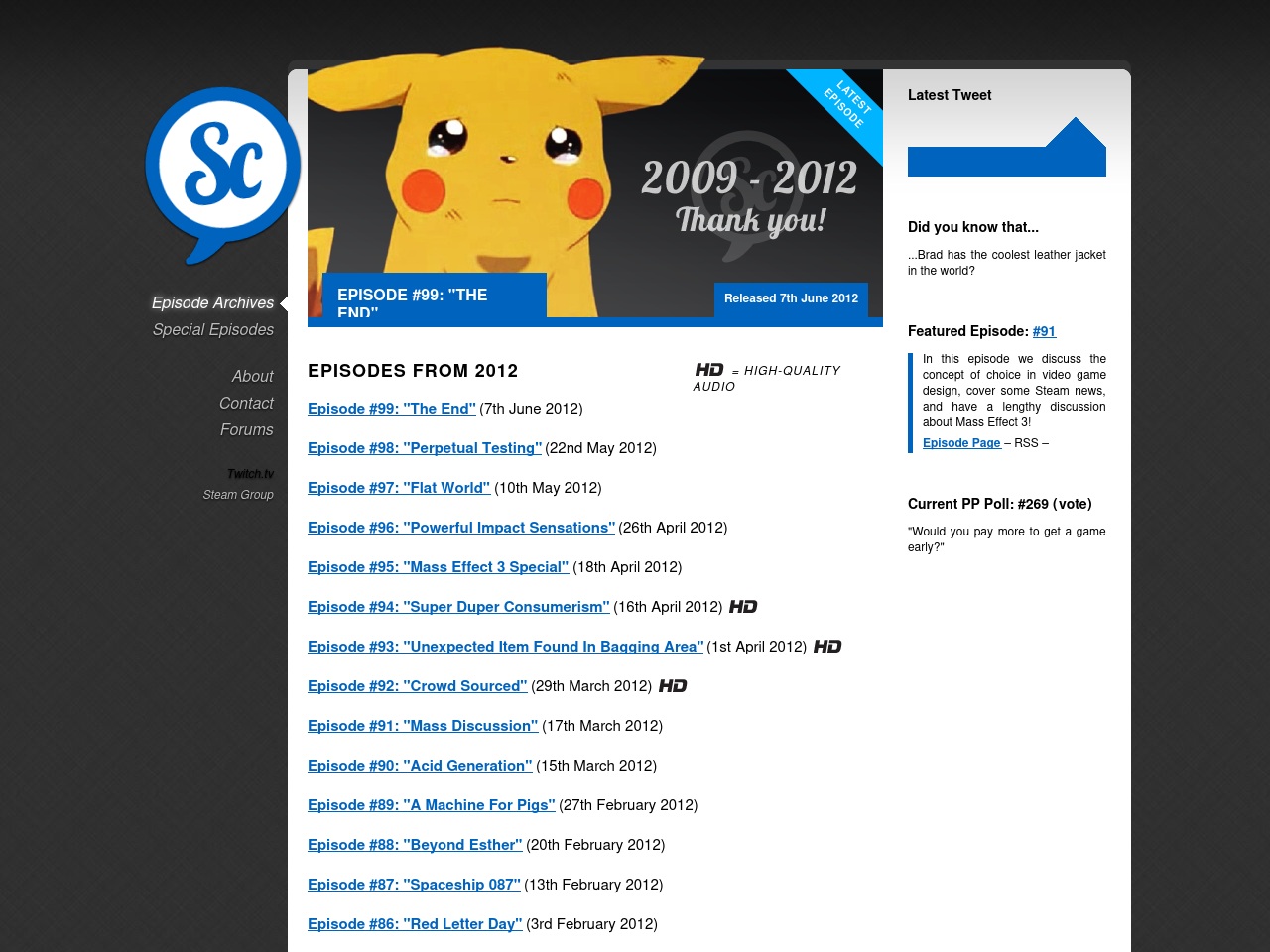1270x952 pixels.
Task: Open Episode #87 "Spaceship 087"
Action: [x=414, y=885]
